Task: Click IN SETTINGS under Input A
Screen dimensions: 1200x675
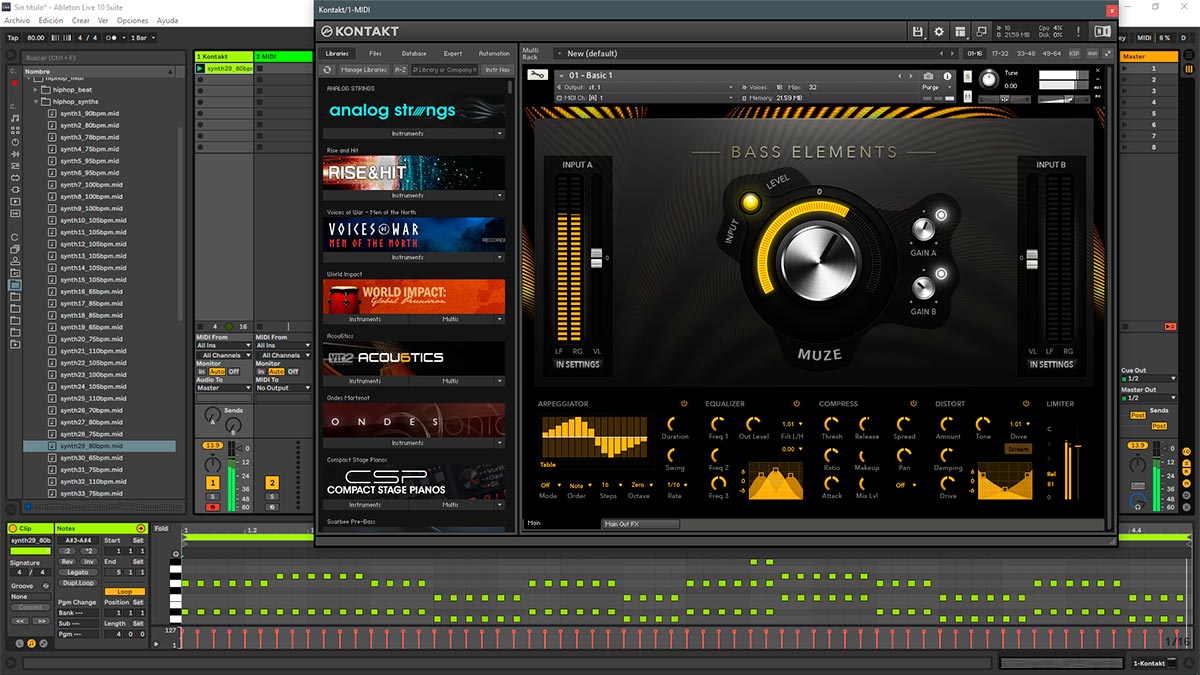Action: (578, 364)
